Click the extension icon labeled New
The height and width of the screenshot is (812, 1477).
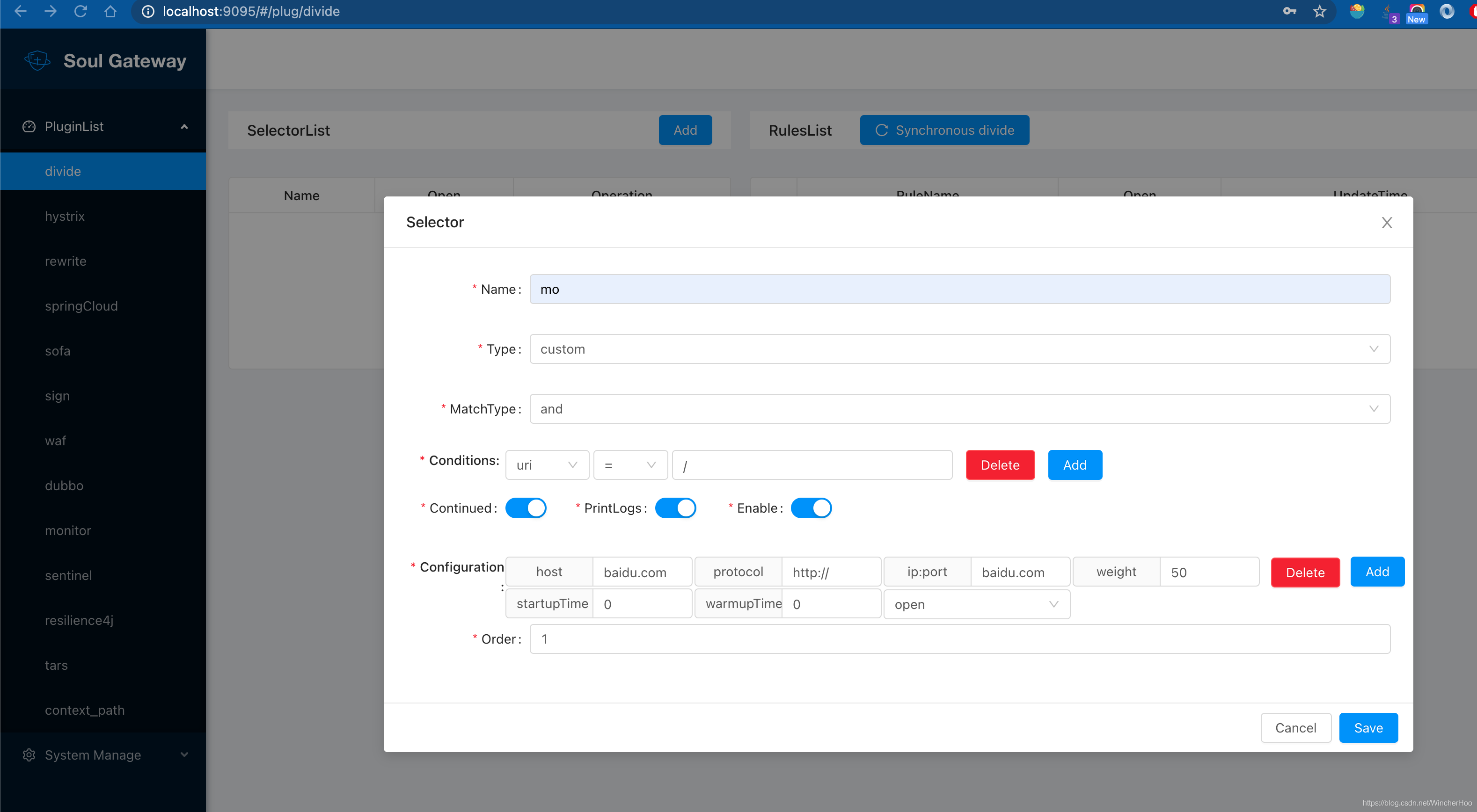[x=1416, y=13]
